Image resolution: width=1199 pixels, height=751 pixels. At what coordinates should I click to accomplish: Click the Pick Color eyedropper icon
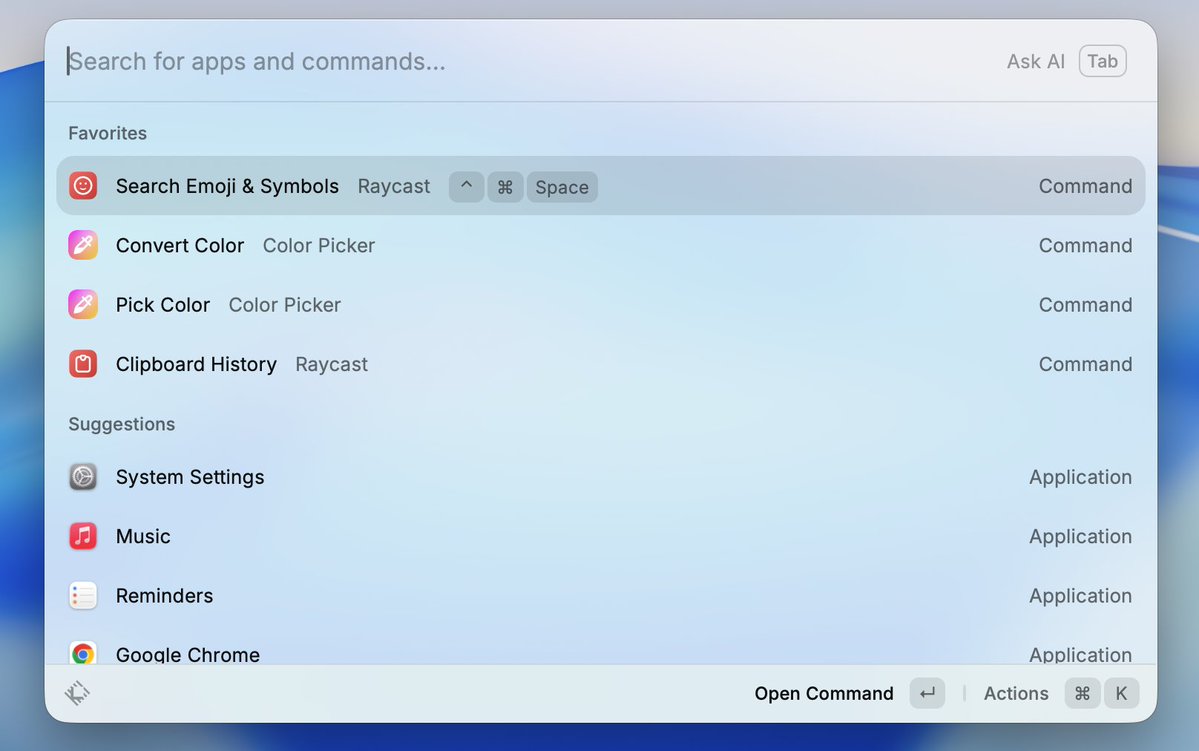point(83,304)
